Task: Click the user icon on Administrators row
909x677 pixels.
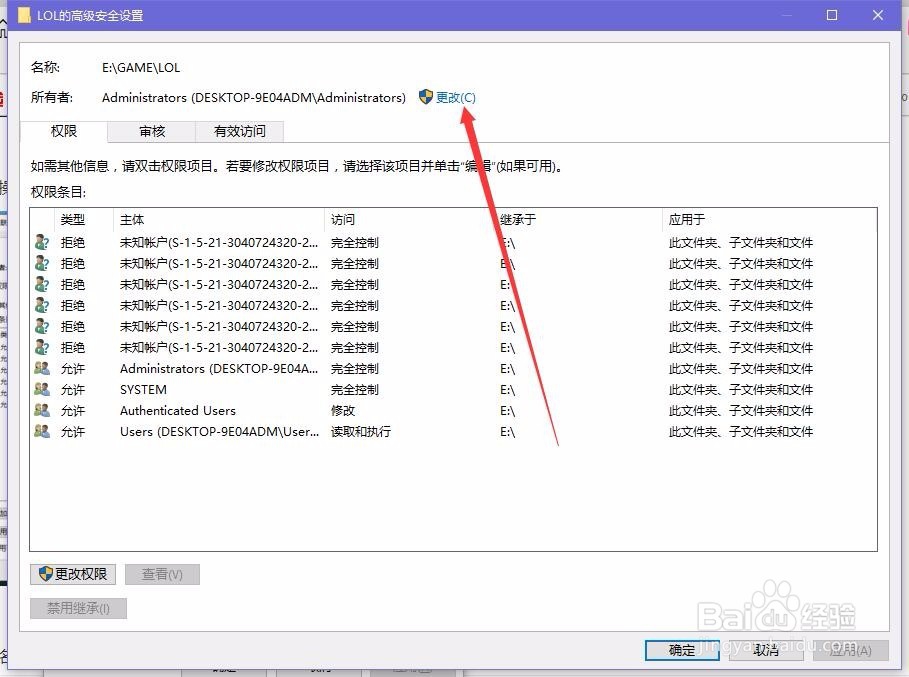Action: click(42, 368)
